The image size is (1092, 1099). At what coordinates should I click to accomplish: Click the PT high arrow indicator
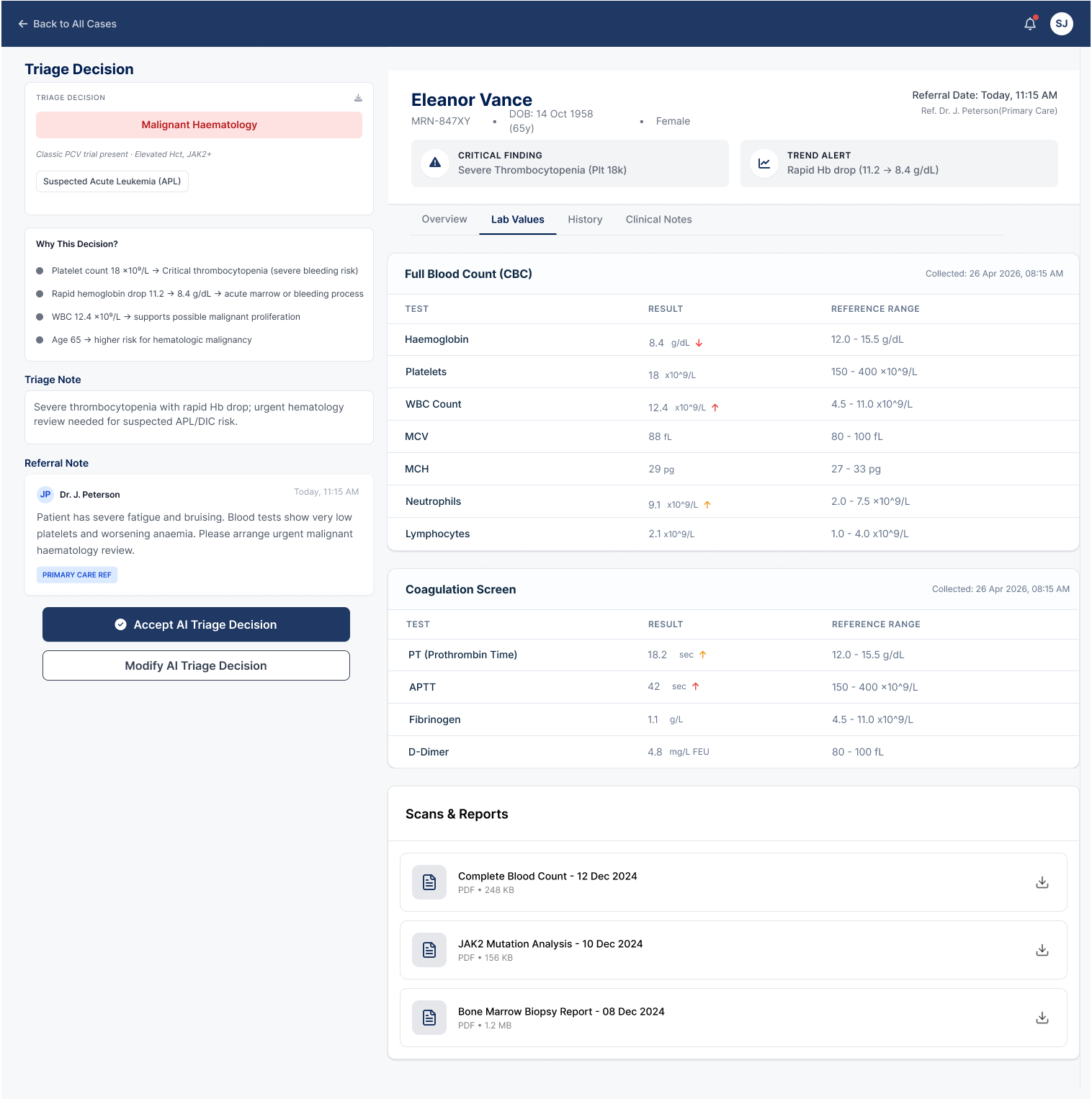point(703,655)
